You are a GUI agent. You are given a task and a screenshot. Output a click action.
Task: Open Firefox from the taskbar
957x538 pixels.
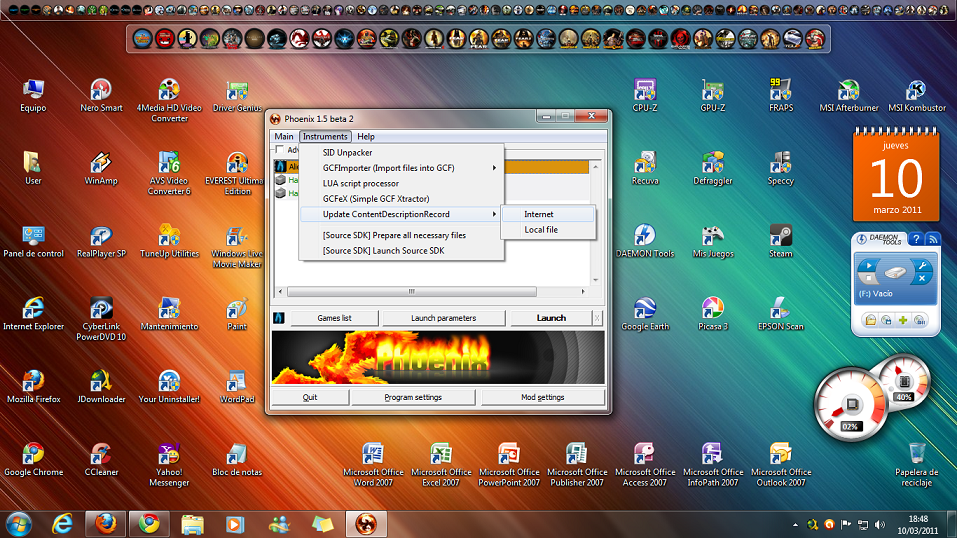tap(106, 524)
